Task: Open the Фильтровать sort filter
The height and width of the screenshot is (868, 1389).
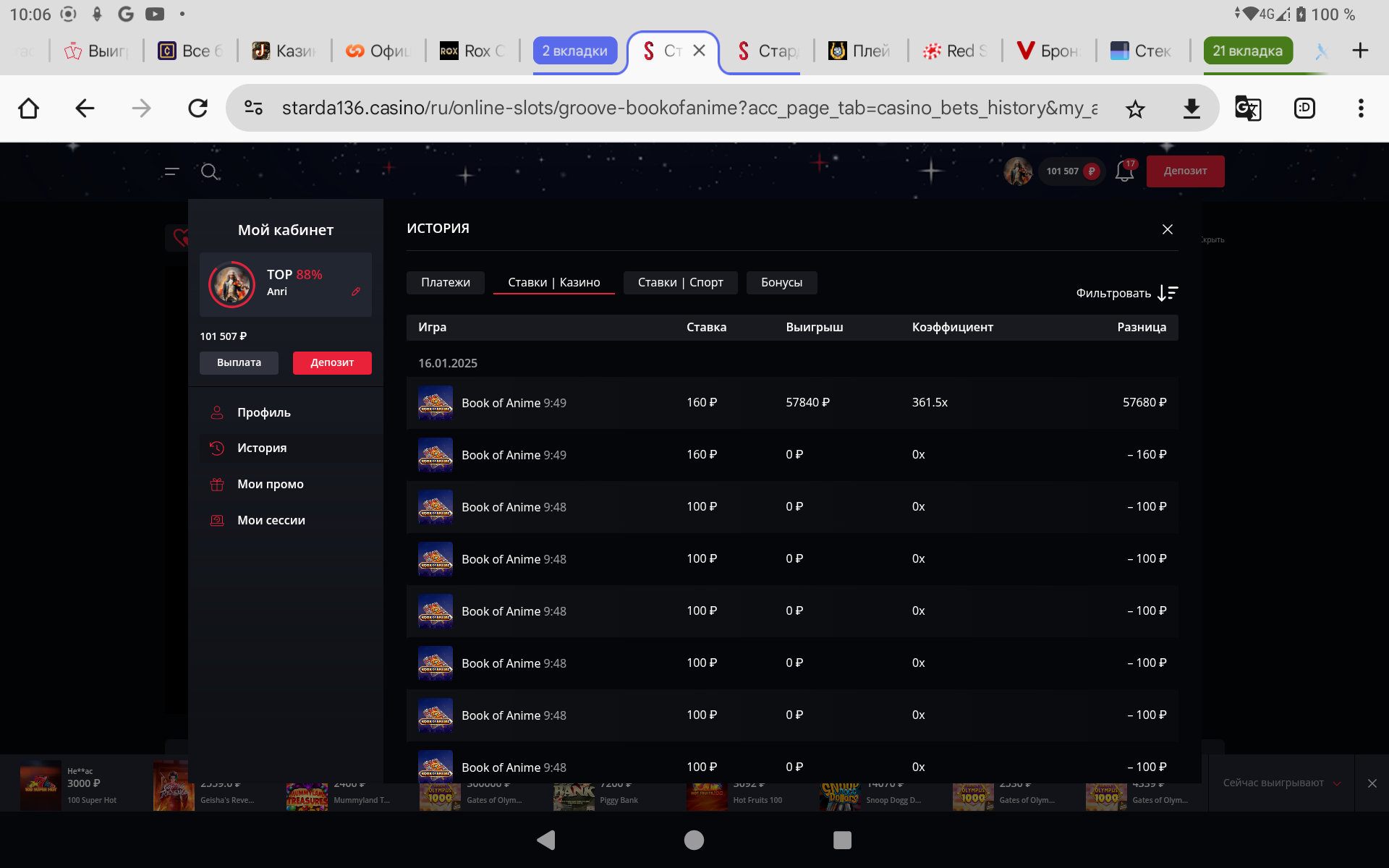Action: pos(1126,293)
